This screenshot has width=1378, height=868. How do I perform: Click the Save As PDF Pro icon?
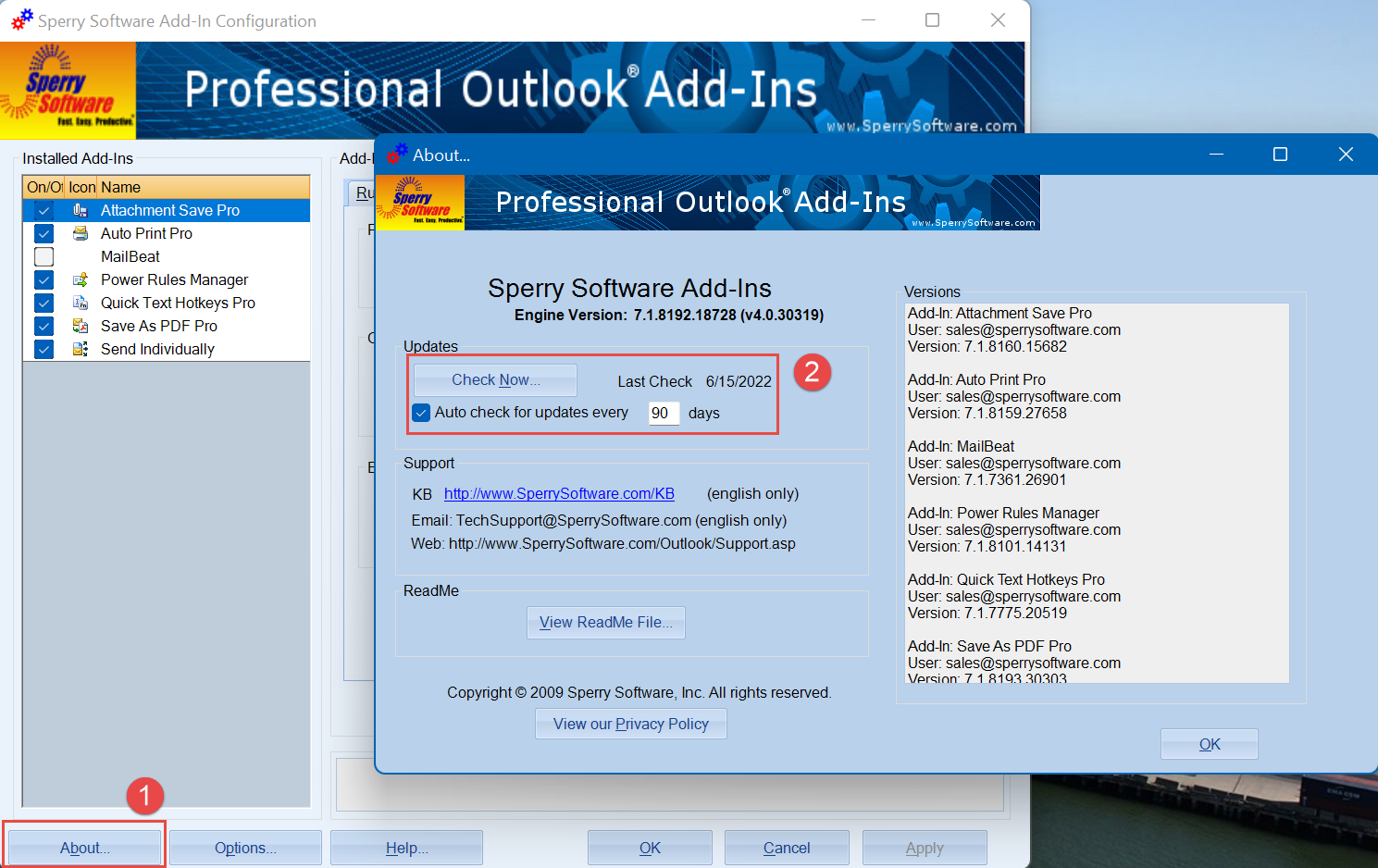[x=81, y=326]
